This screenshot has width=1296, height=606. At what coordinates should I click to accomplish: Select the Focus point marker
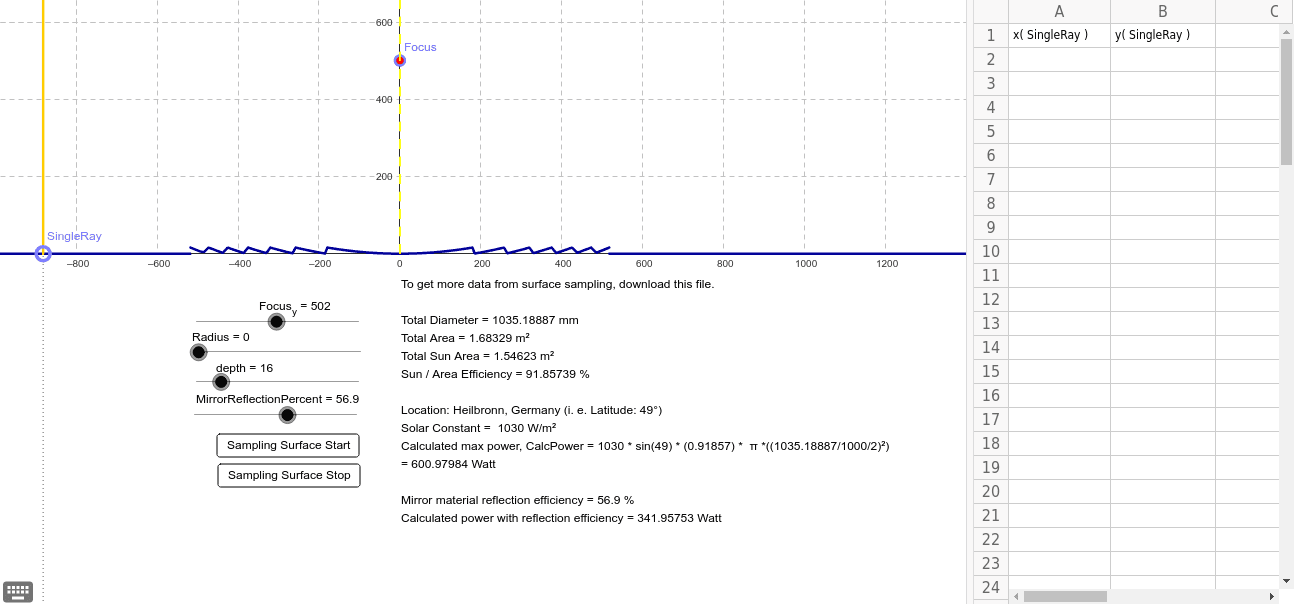tap(400, 60)
